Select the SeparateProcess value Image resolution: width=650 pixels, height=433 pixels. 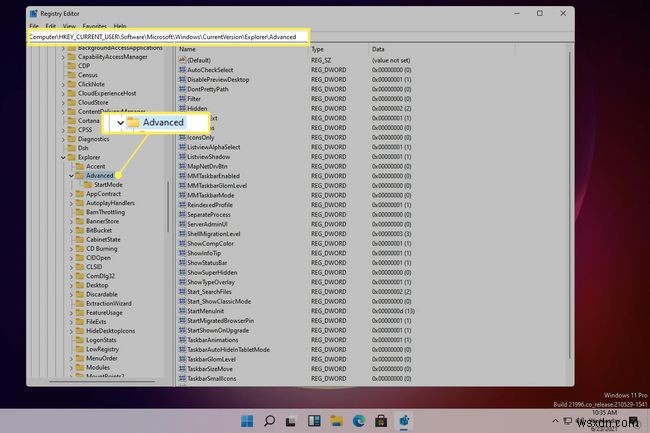point(209,215)
